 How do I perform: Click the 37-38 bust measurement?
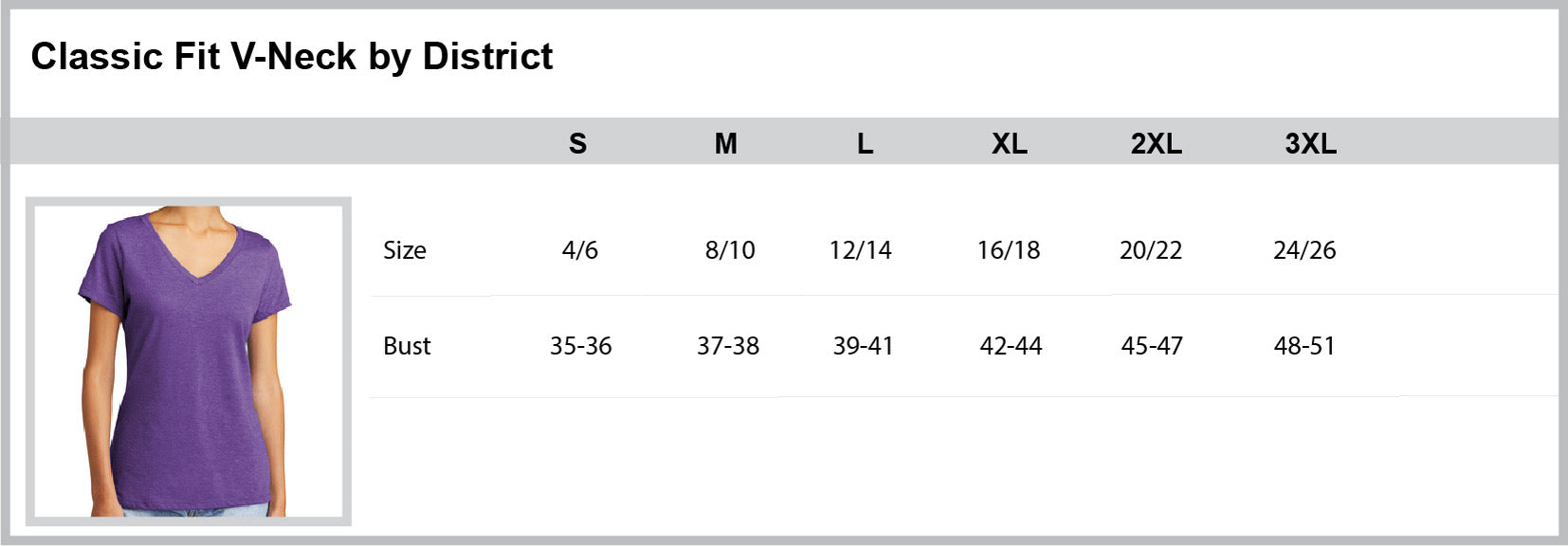[728, 346]
